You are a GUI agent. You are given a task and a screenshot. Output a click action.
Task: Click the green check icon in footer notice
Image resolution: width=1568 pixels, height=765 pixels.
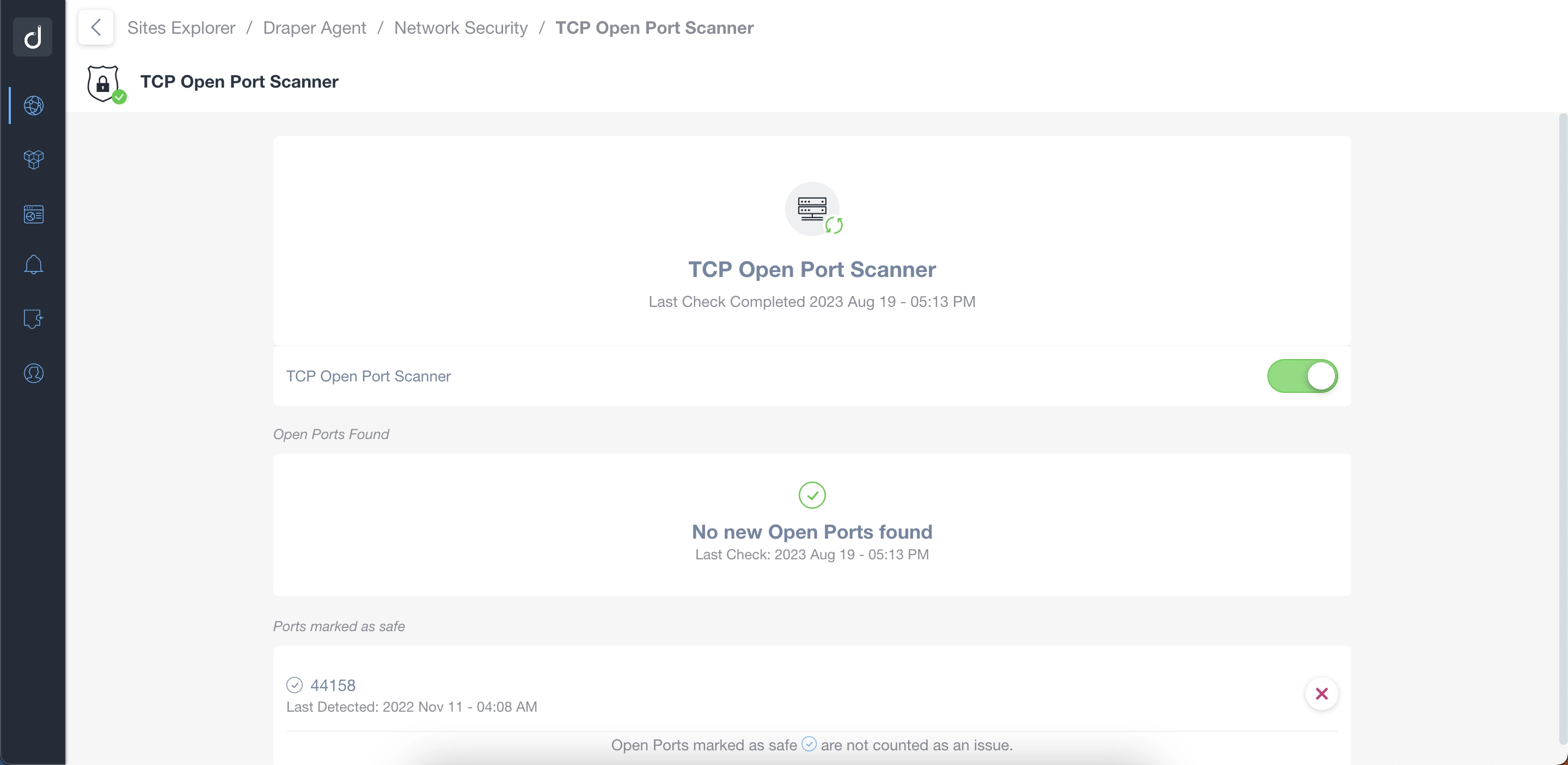point(809,744)
